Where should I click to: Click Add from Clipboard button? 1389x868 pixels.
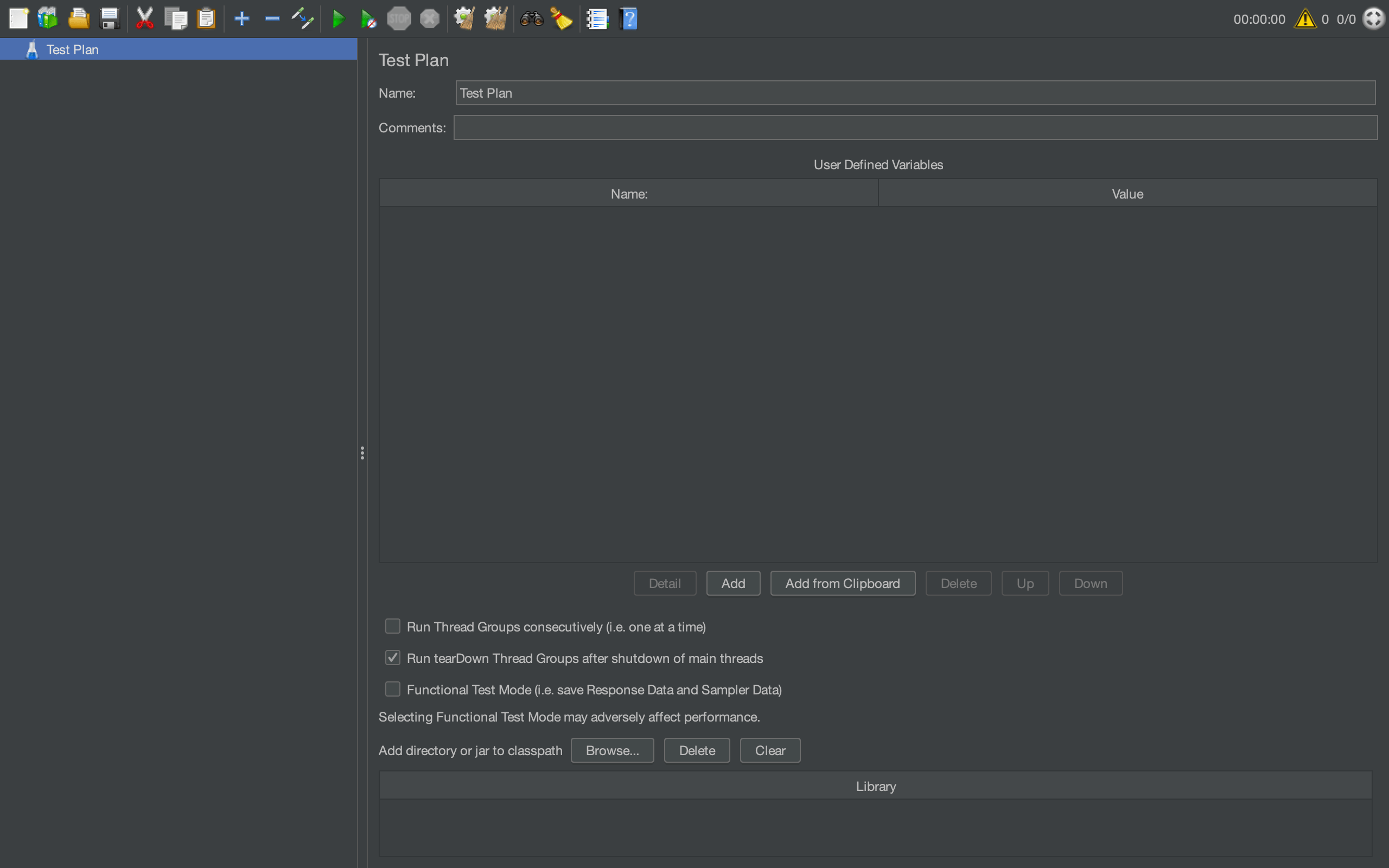(x=842, y=583)
